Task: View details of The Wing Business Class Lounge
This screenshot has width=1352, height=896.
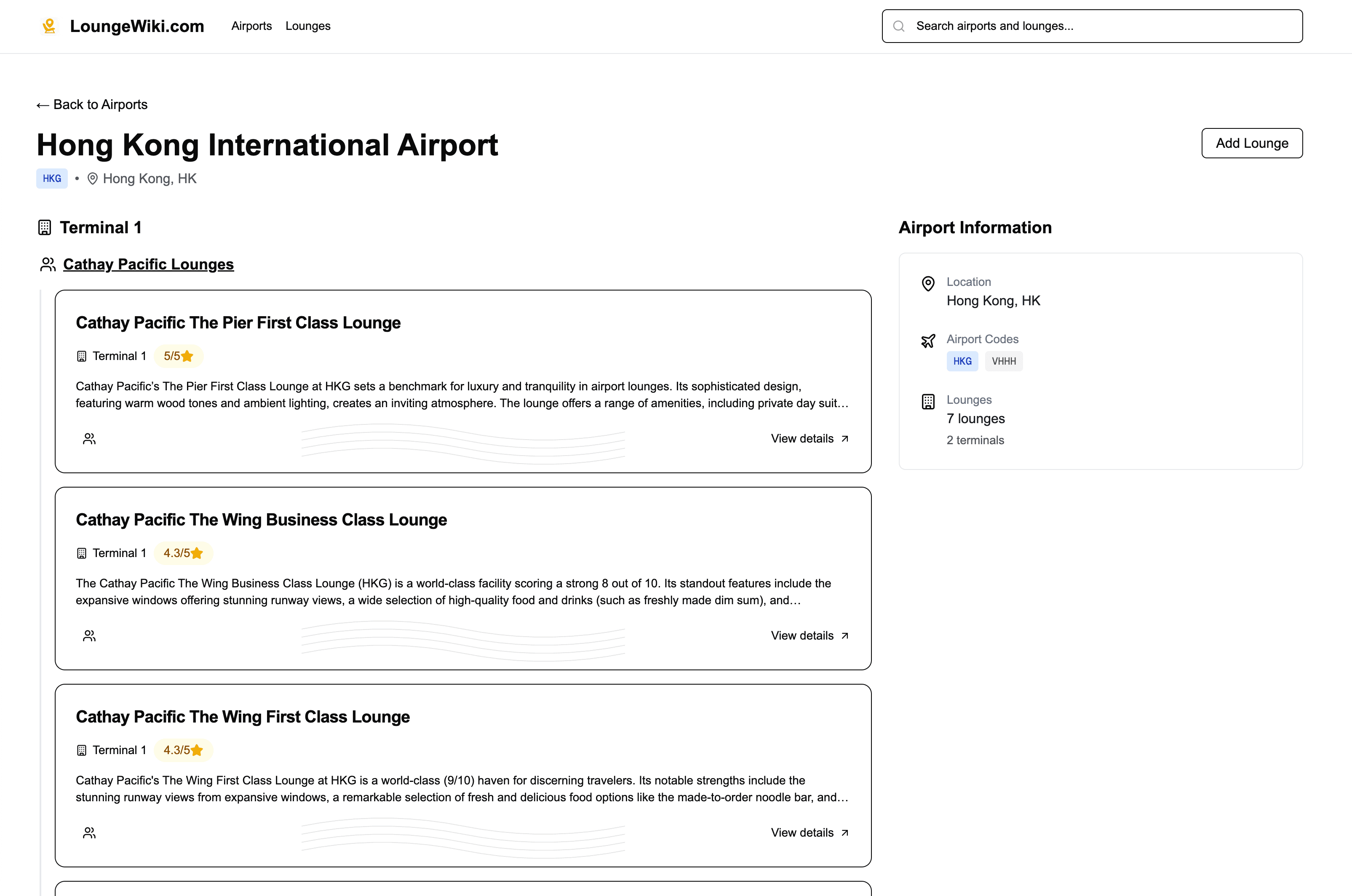Action: click(809, 636)
